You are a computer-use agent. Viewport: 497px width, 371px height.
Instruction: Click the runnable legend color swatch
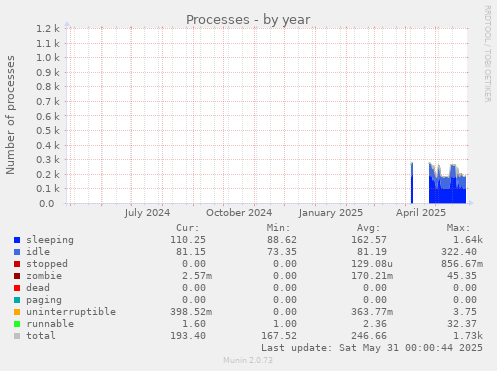(x=17, y=324)
